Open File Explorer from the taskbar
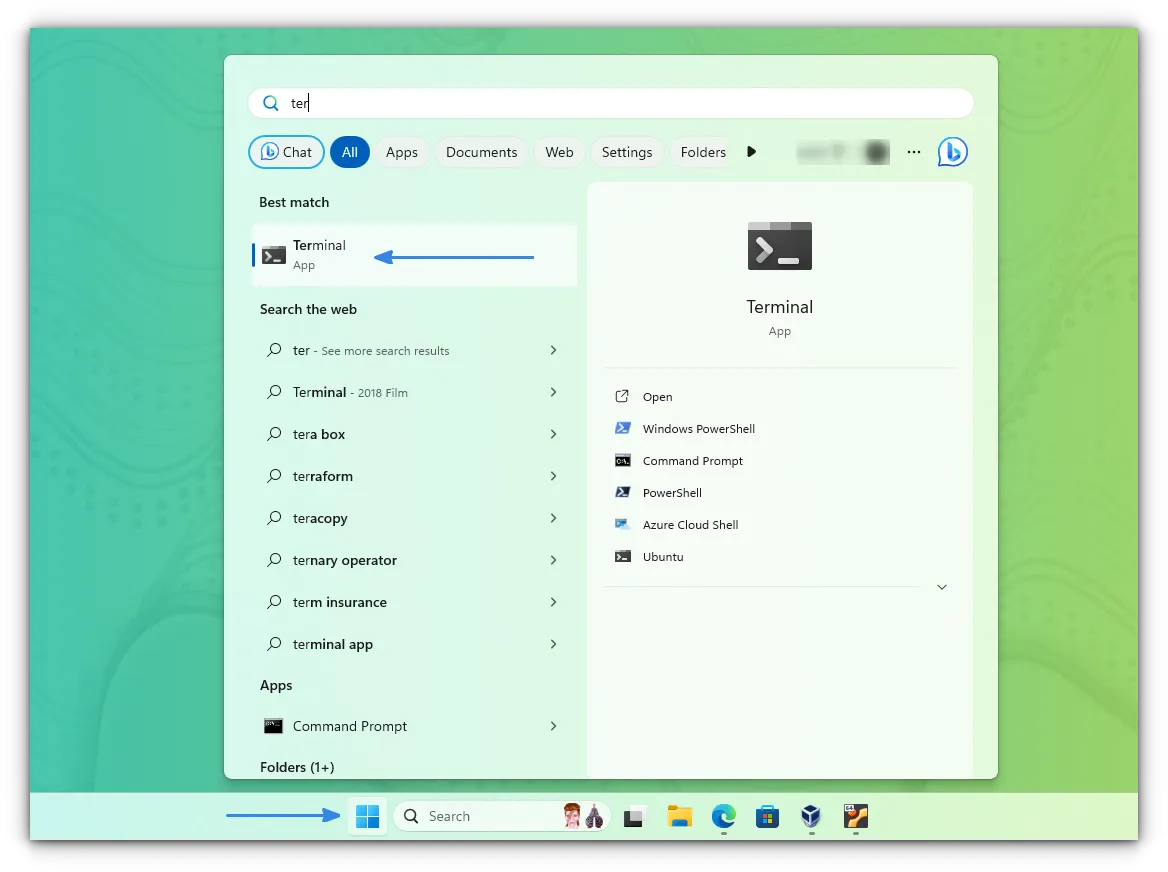The image size is (1168, 872). [679, 816]
